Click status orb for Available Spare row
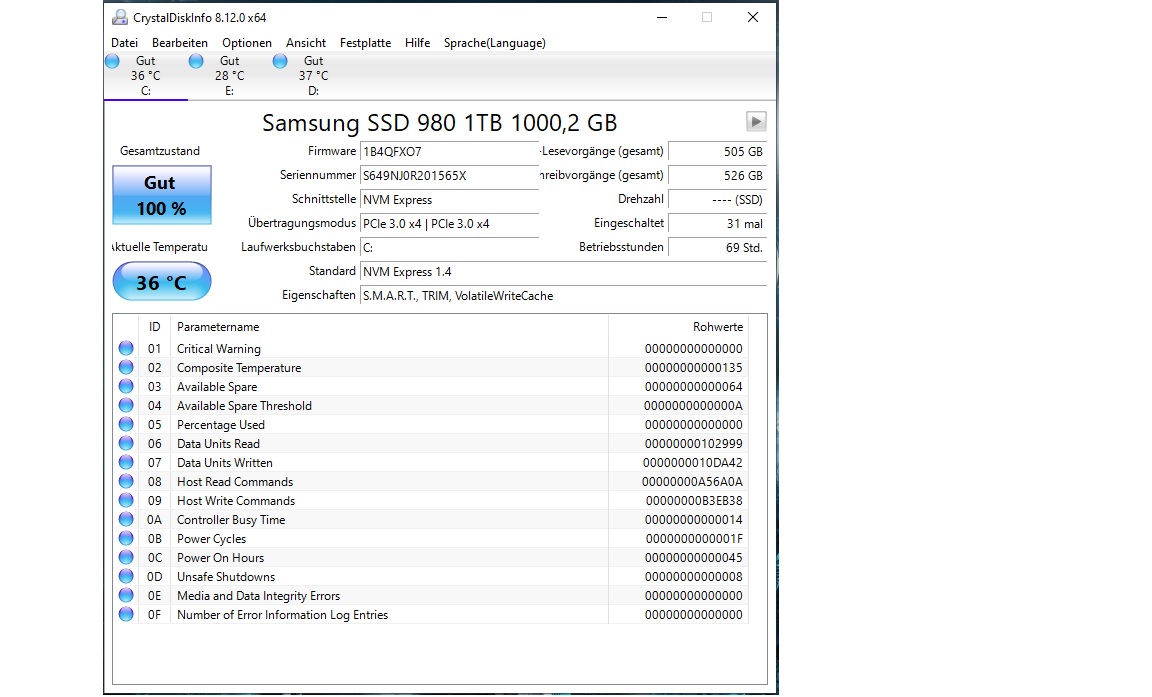The image size is (1152, 697). click(126, 386)
